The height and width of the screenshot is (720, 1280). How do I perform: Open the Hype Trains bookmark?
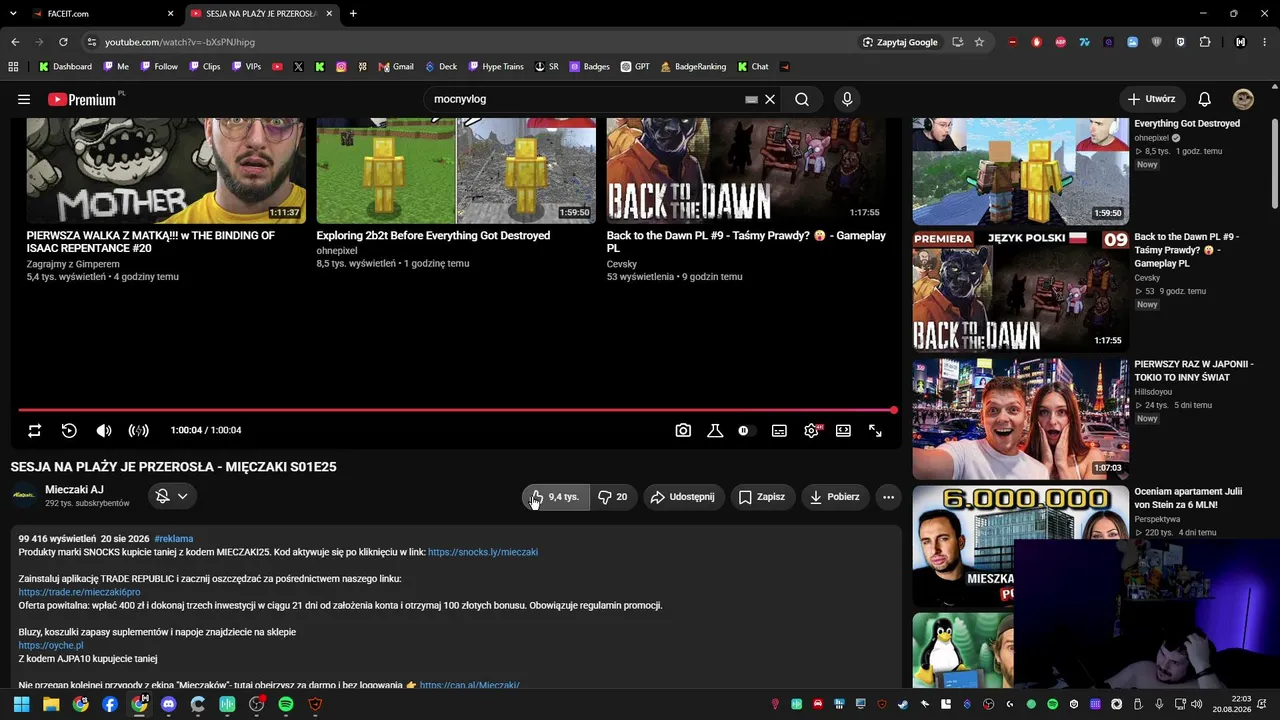[495, 67]
